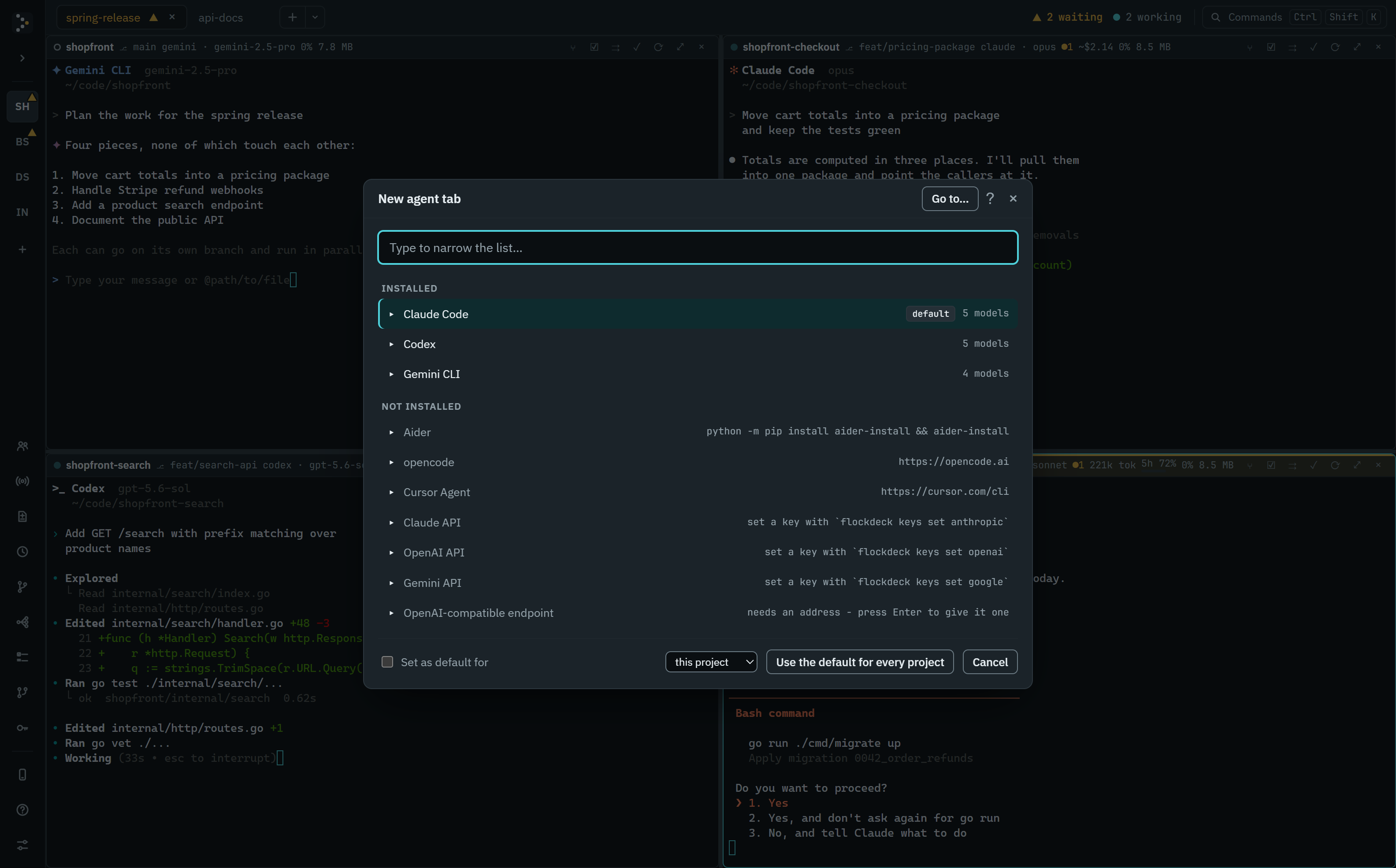Click 'Use the default for every project'
The width and height of the screenshot is (1396, 868).
point(860,662)
